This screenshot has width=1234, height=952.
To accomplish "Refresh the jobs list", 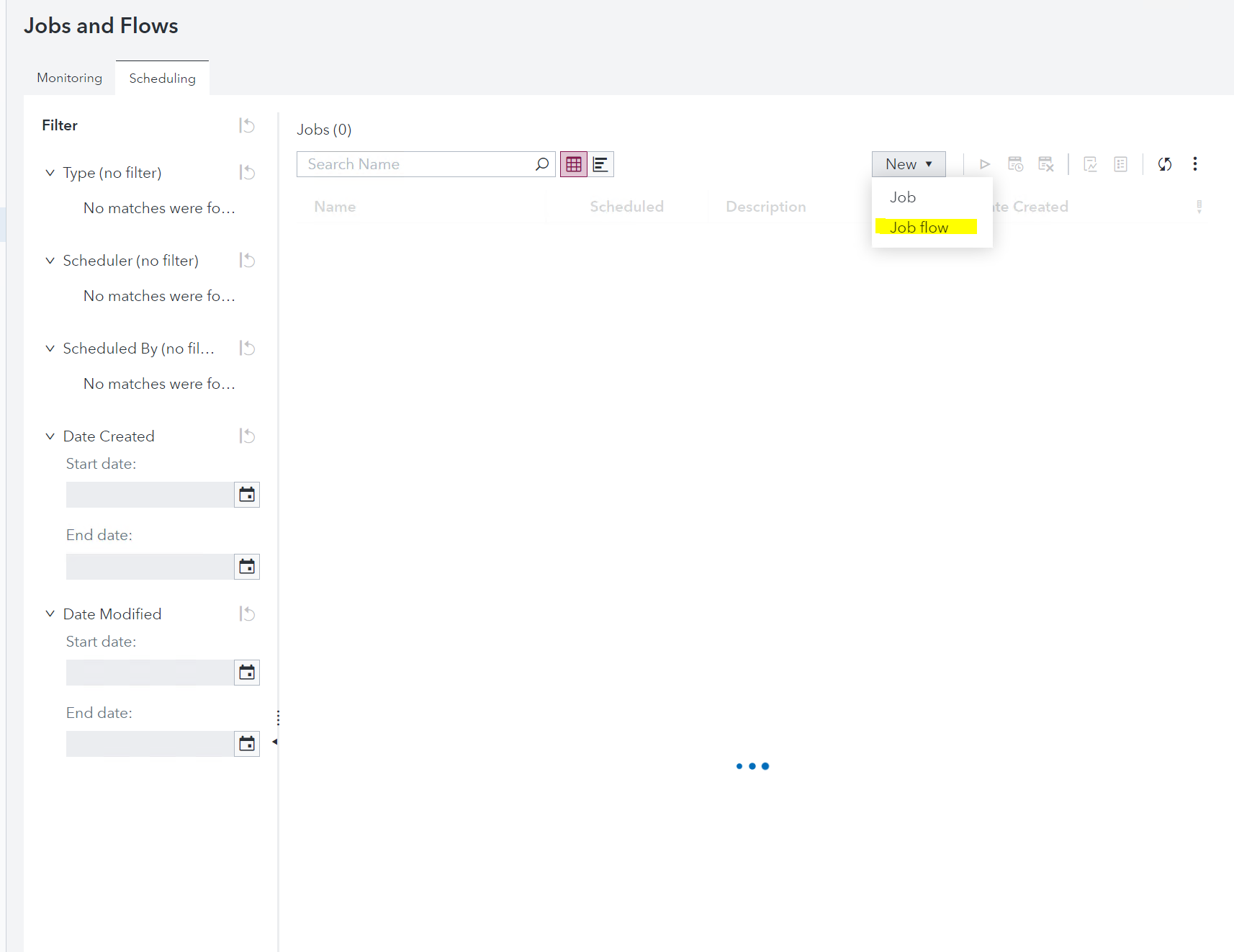I will [x=1165, y=163].
